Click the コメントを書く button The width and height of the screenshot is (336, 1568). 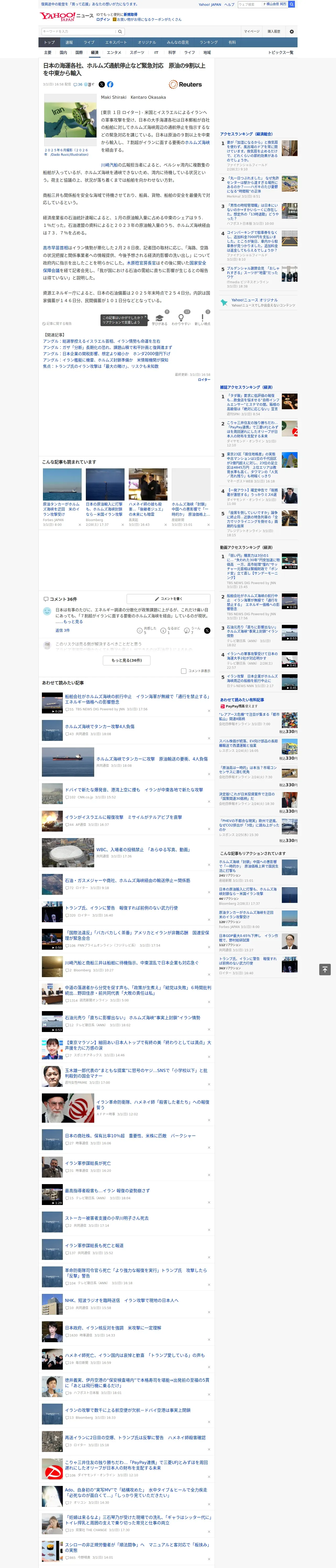[168, 598]
